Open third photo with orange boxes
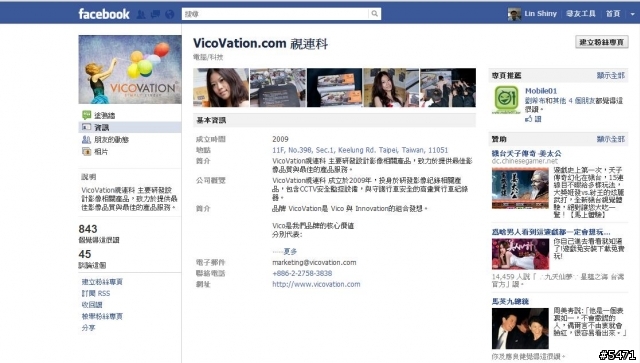The image size is (640, 363). pos(334,87)
